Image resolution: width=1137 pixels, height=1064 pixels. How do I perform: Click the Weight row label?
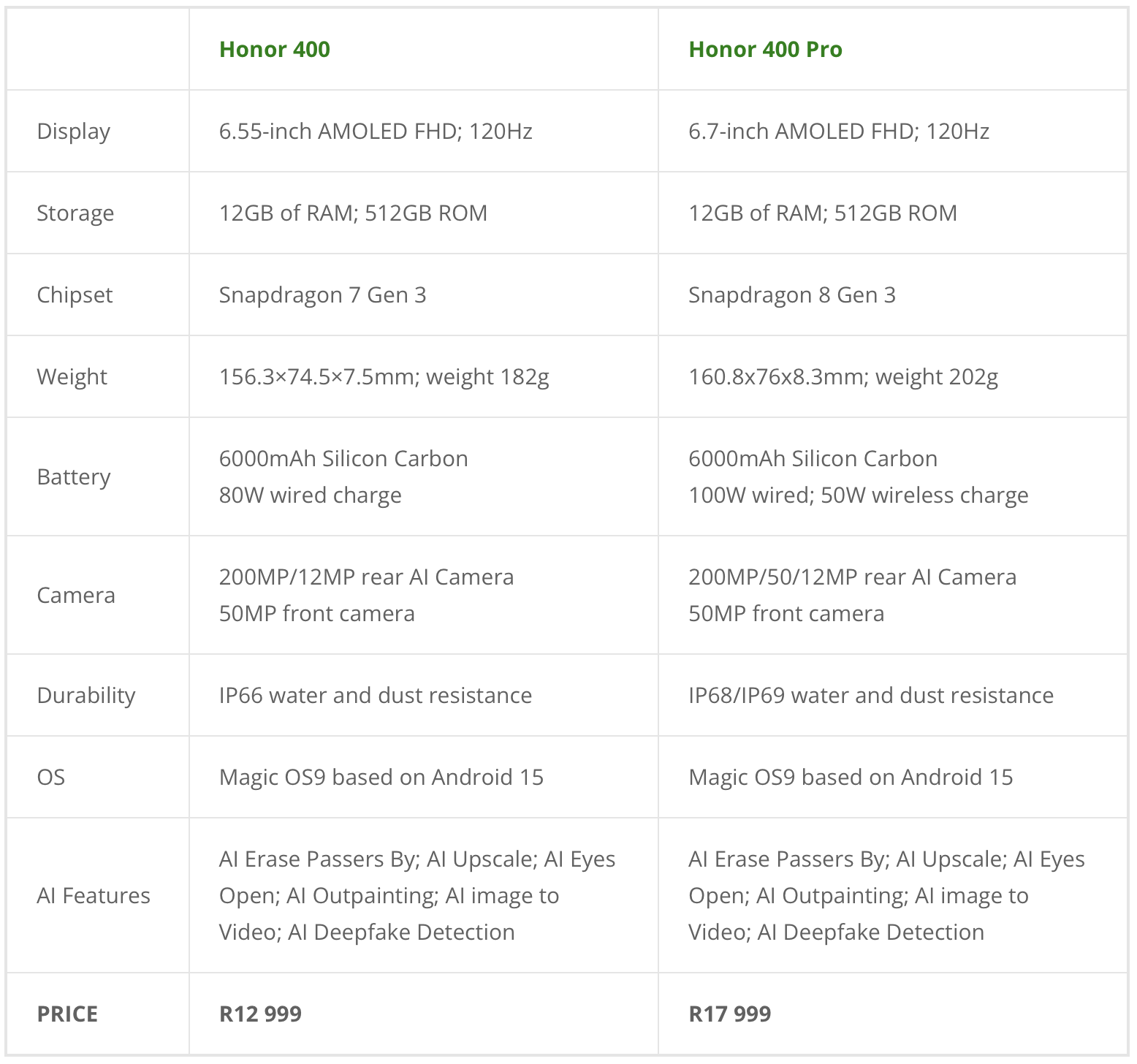(x=72, y=377)
